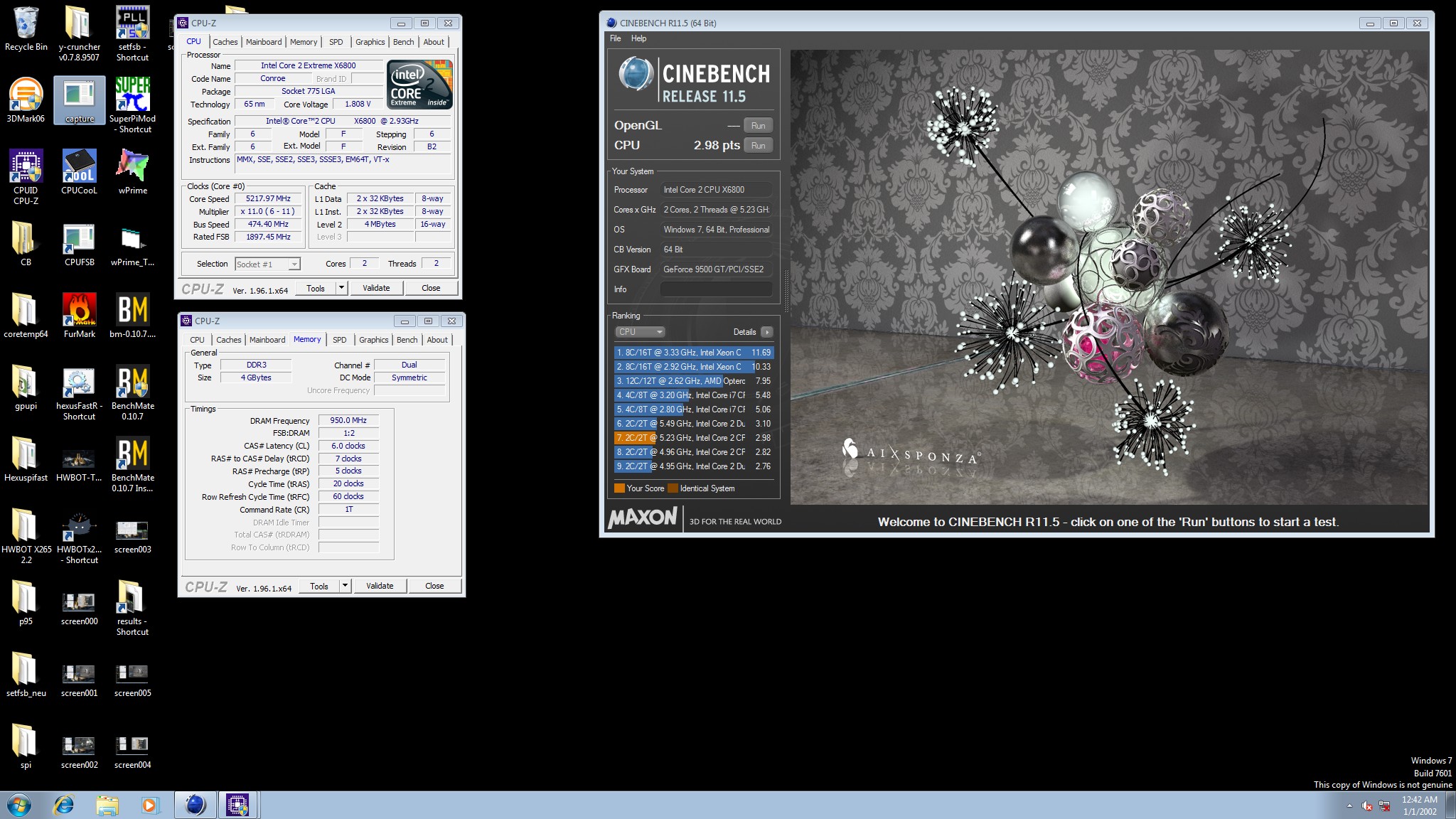Select the 12C/12T @ 2.62 GHz AMD ranking row

(x=693, y=381)
